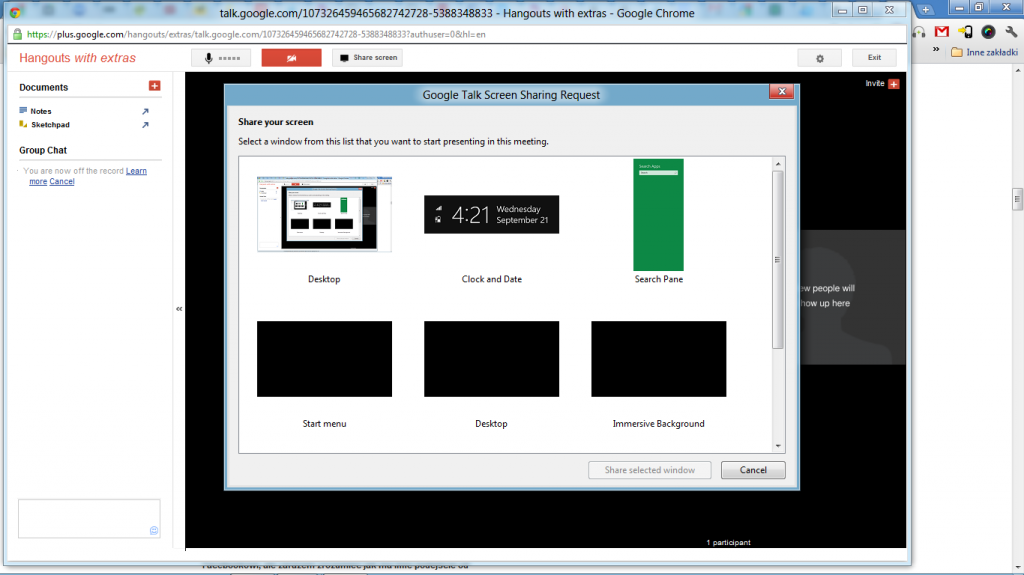Open Sketchpad document
1024x575 pixels.
pos(50,124)
